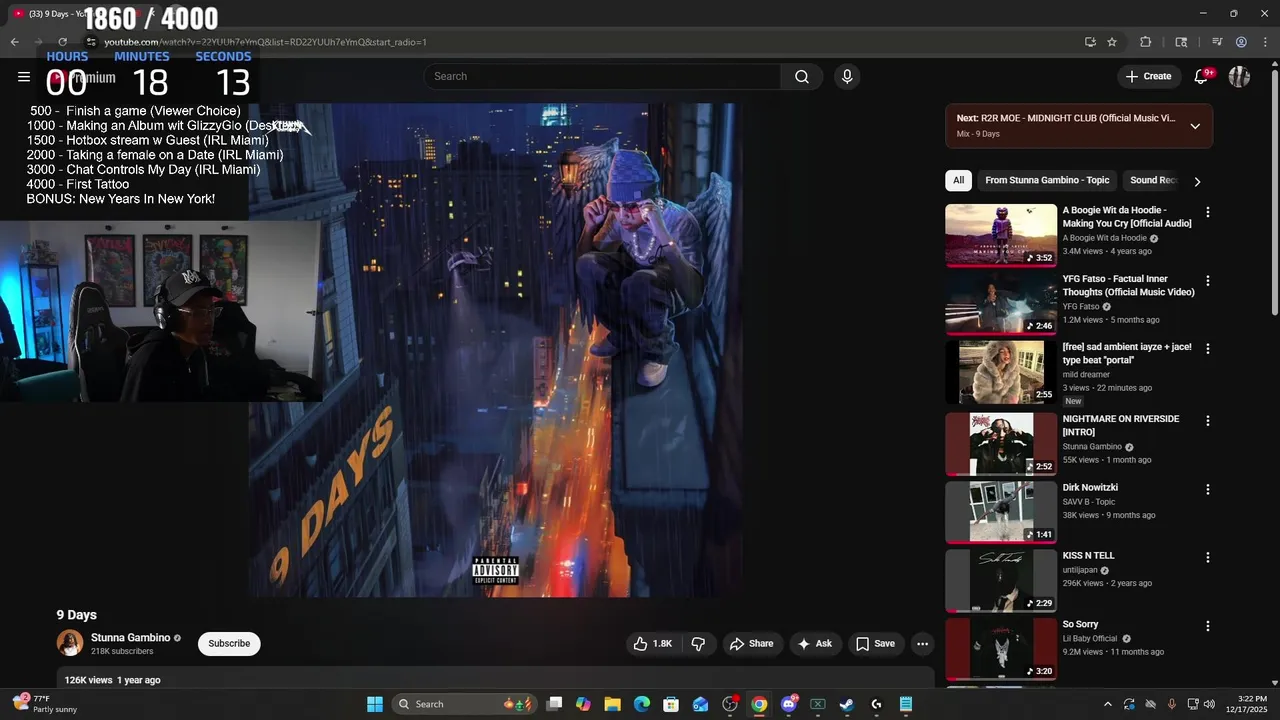
Task: Open options menu for KISS N TELL
Action: tap(1207, 557)
